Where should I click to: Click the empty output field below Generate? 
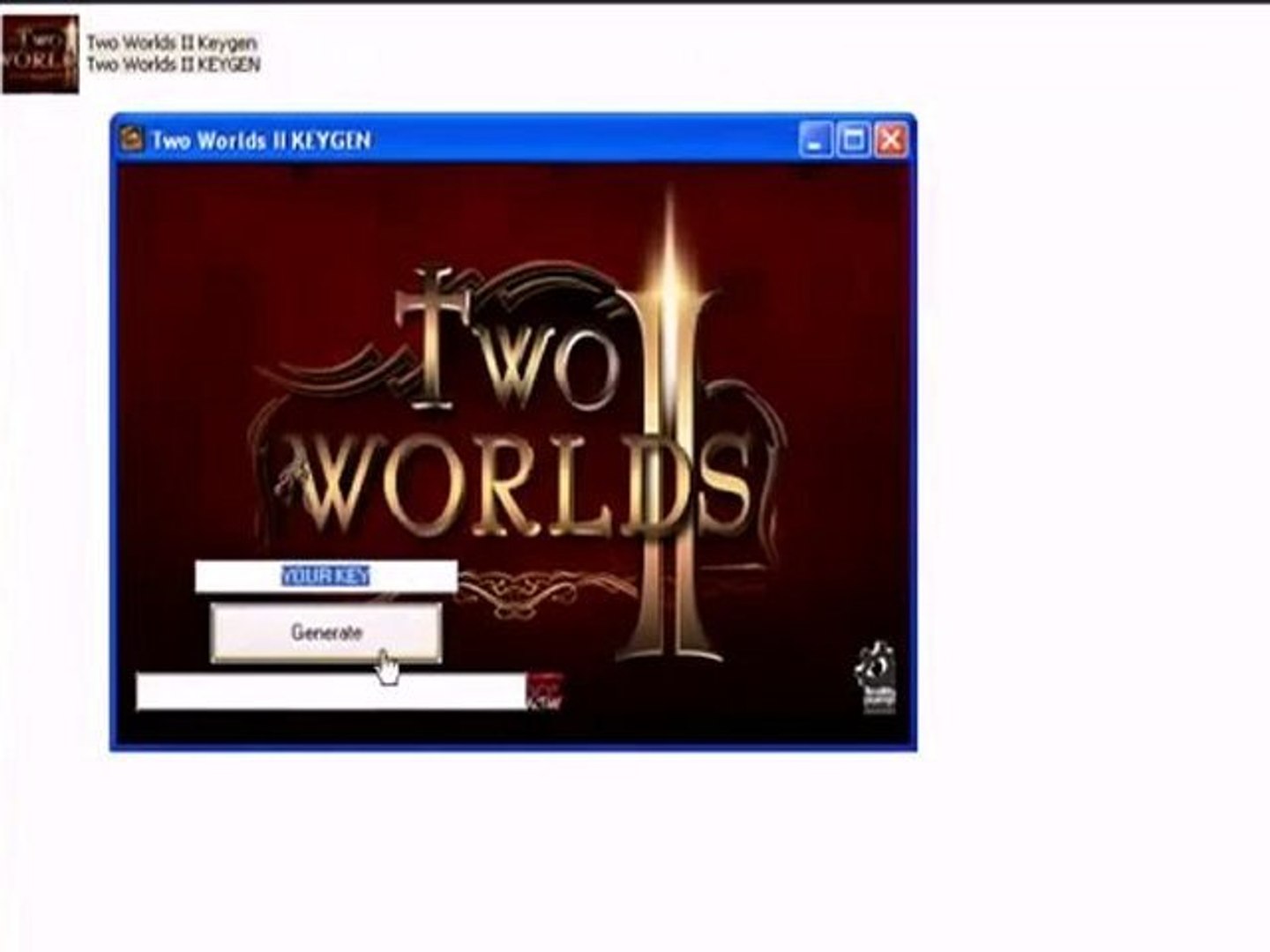click(332, 691)
